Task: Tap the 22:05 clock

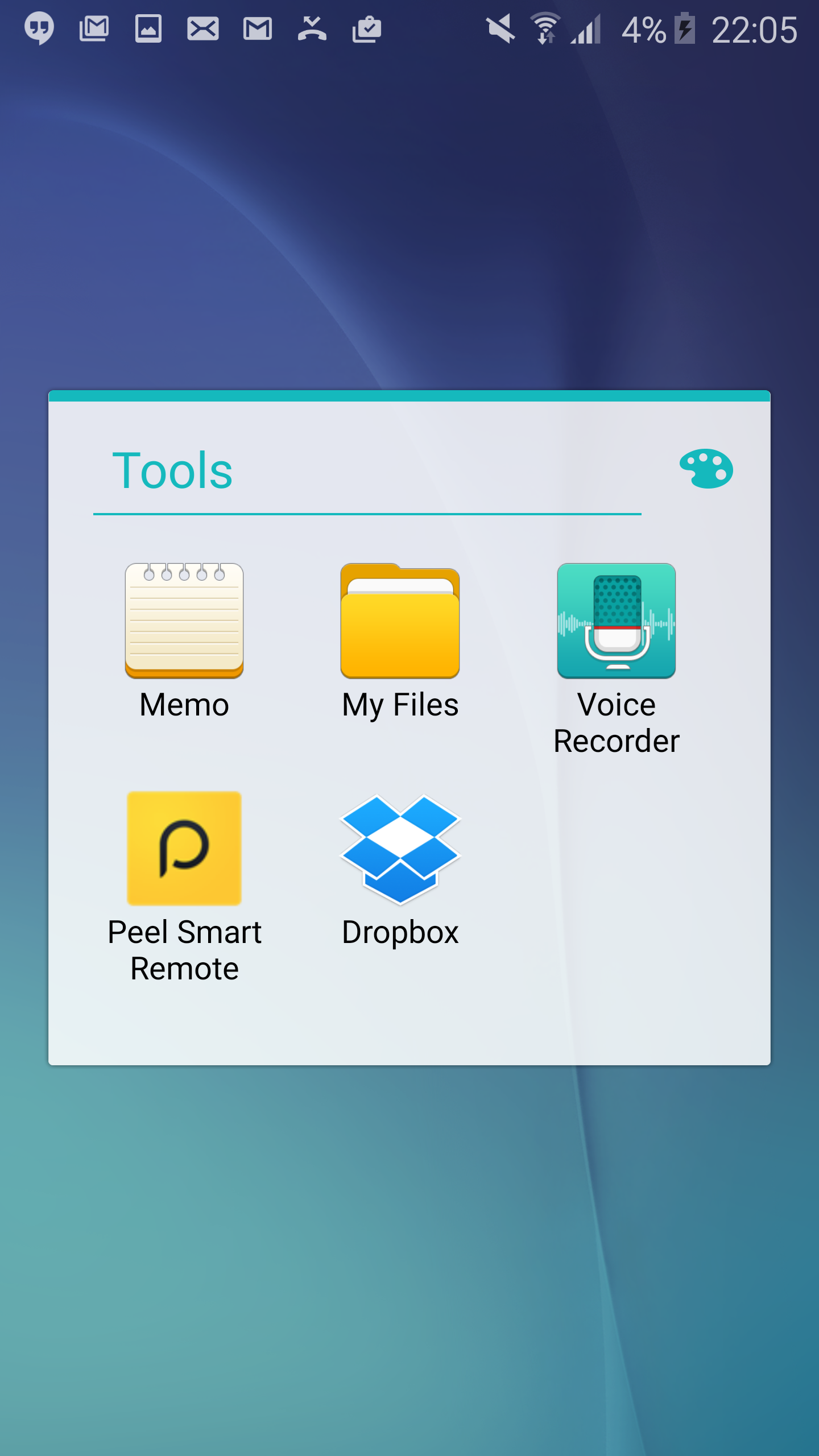Action: coord(755,30)
